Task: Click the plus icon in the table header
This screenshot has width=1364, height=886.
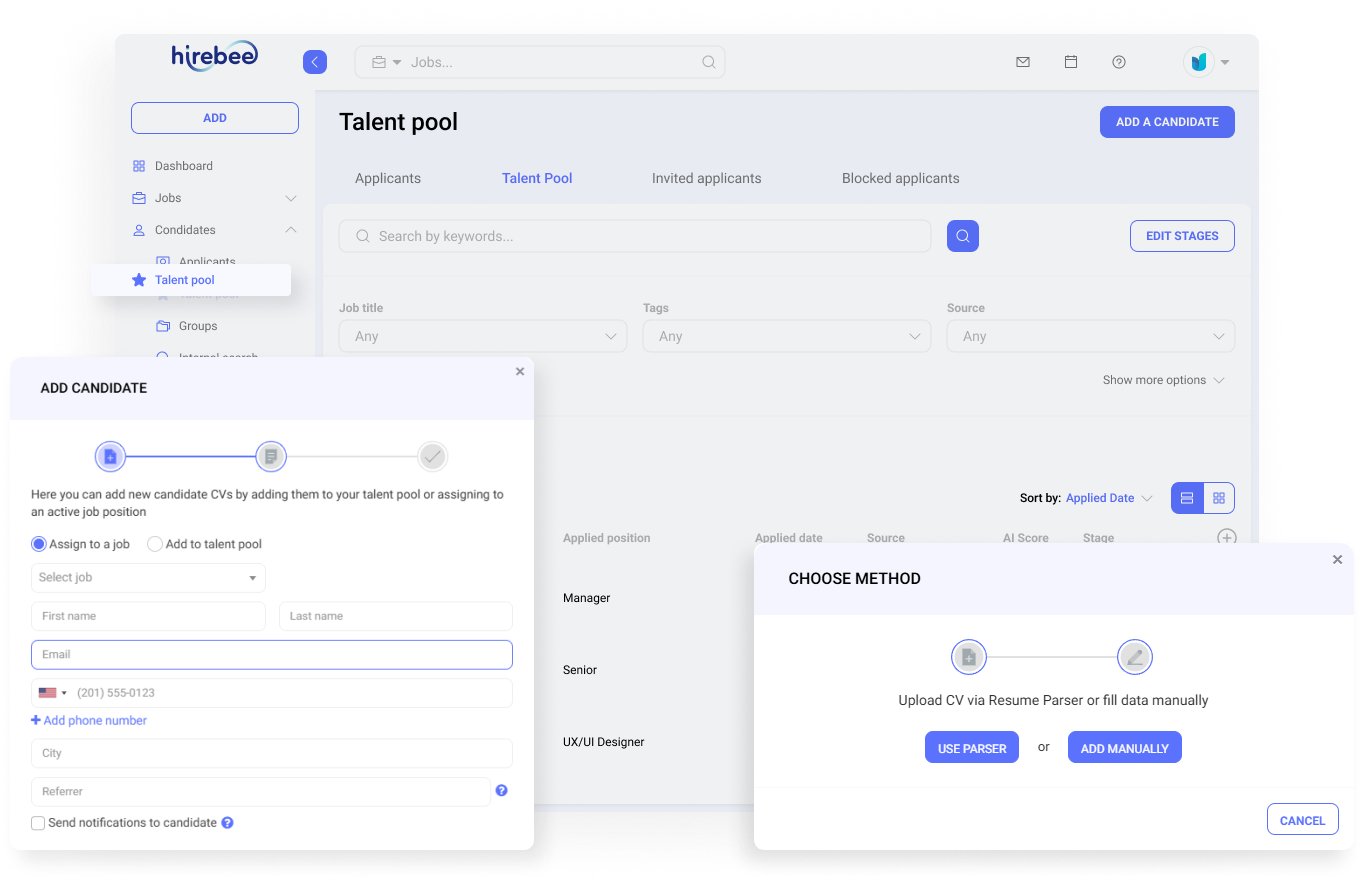Action: tap(1226, 537)
